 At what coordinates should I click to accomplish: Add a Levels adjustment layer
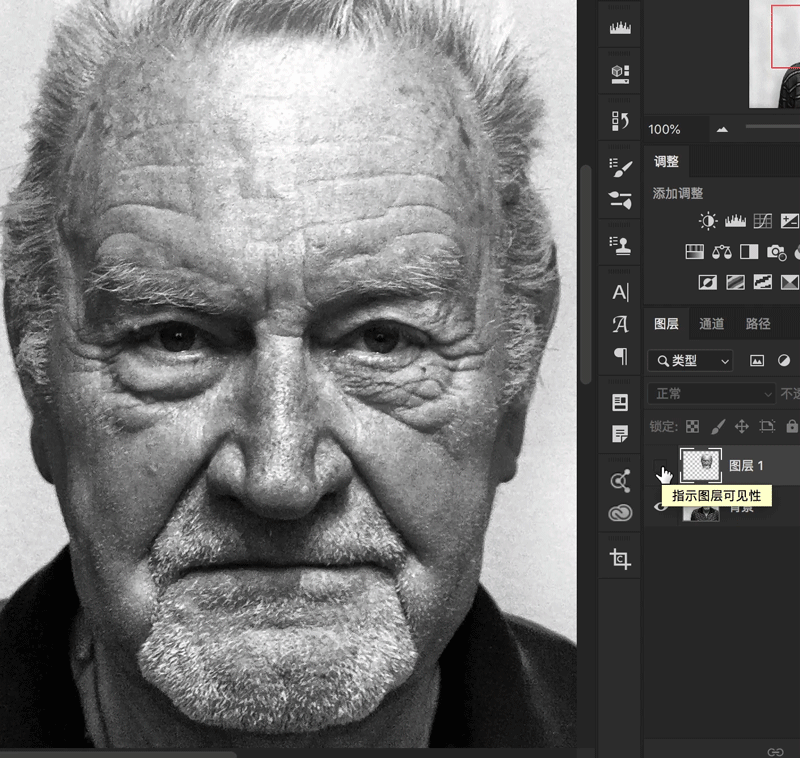click(x=735, y=221)
